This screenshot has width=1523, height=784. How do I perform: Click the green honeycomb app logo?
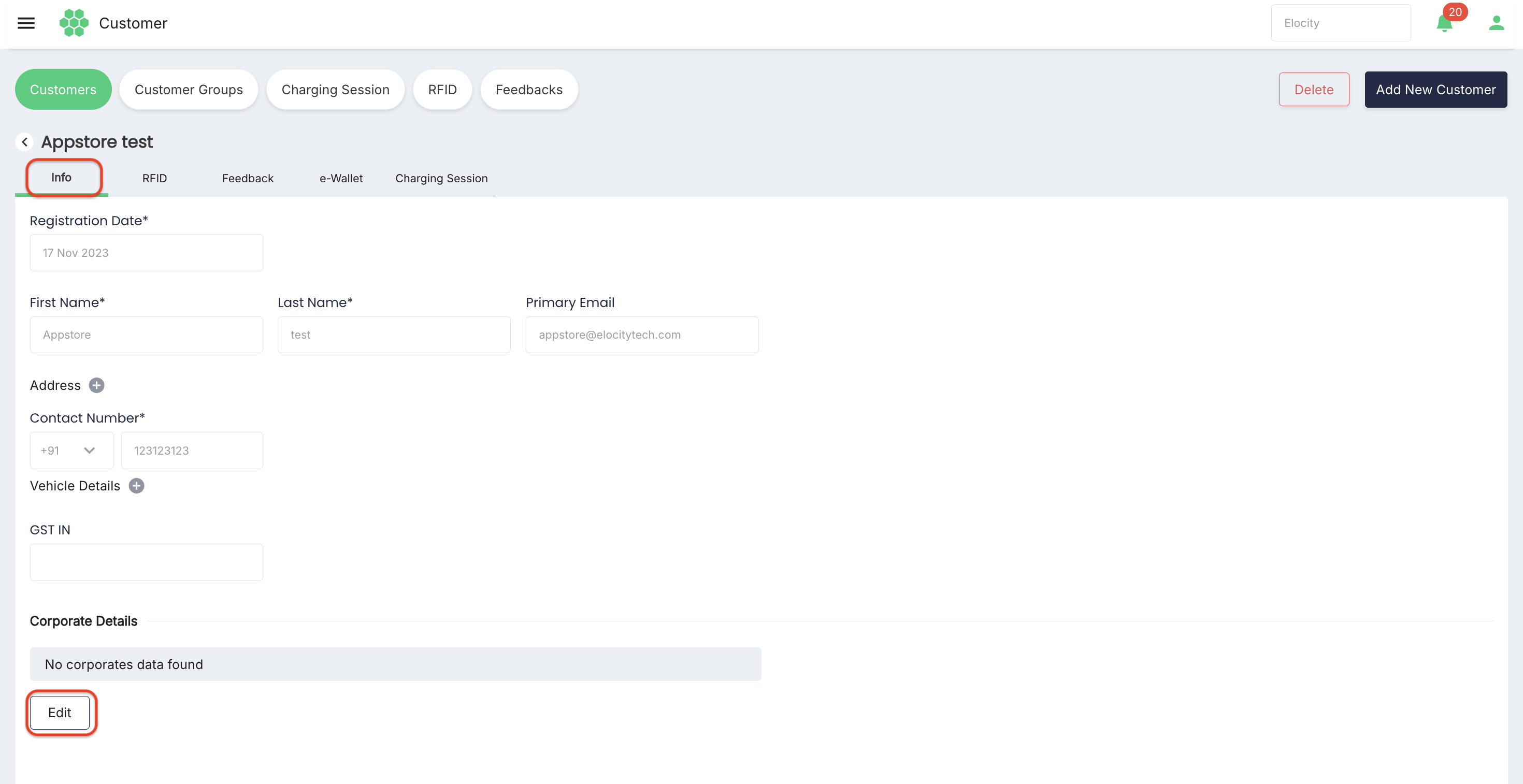pyautogui.click(x=74, y=23)
